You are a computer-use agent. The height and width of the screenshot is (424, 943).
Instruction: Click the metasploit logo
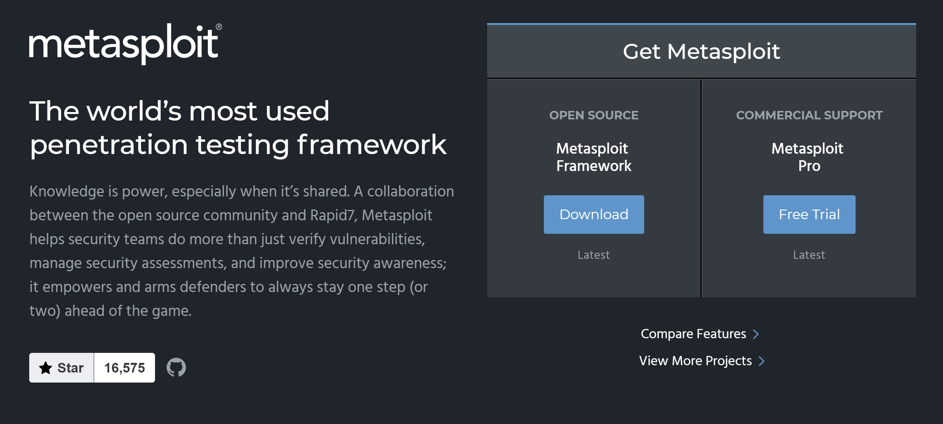[x=125, y=44]
